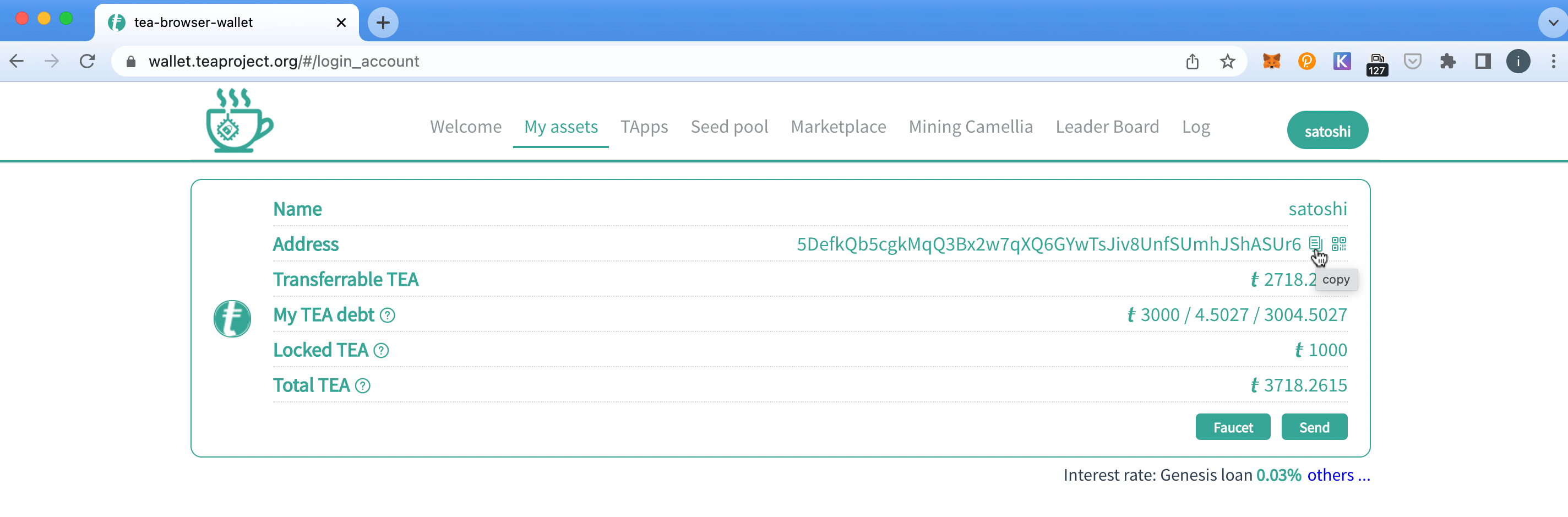Screen dimensions: 1568x517
Task: Click the satoshi account button
Action: (x=1327, y=130)
